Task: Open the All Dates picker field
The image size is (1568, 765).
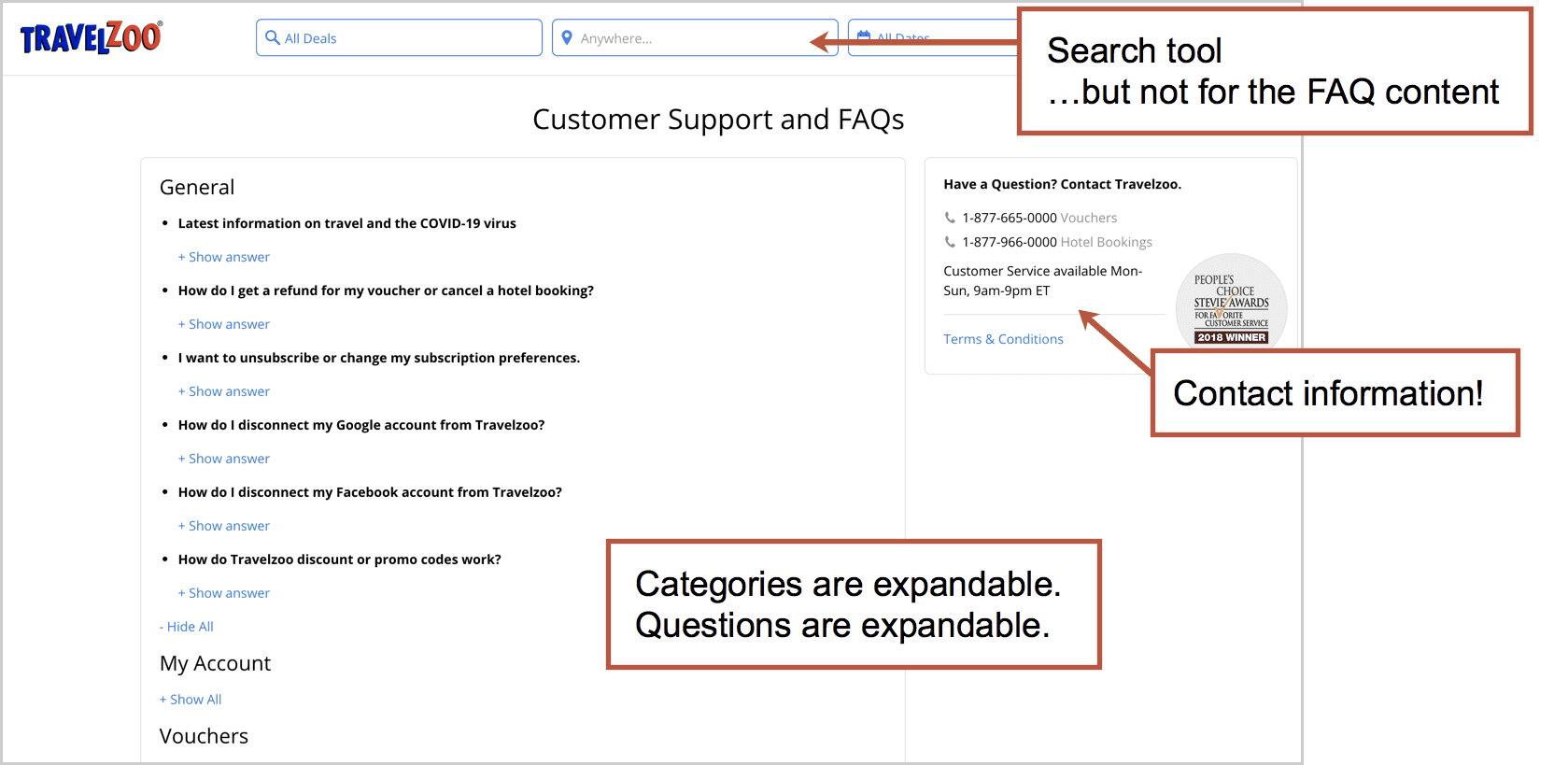Action: (932, 37)
